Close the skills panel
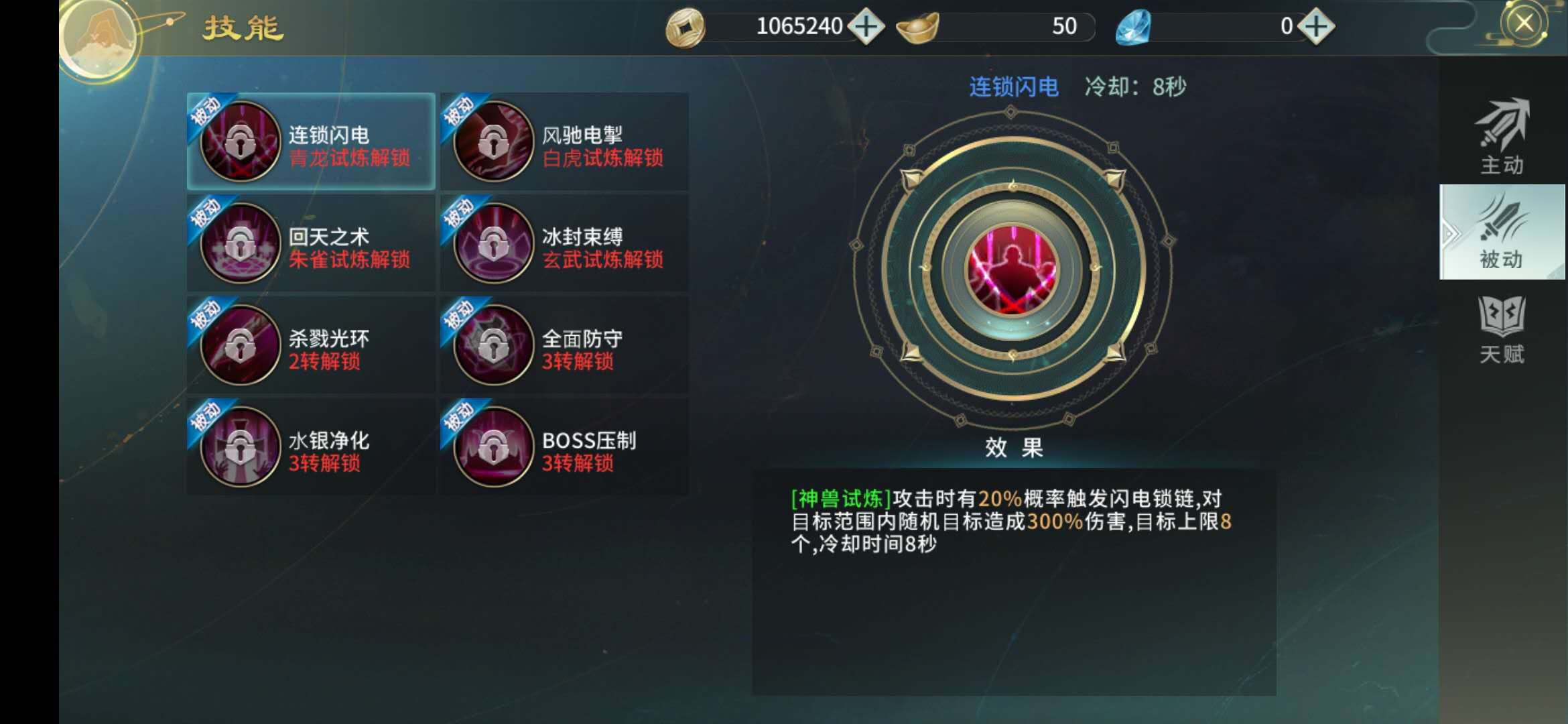Viewport: 1568px width, 724px height. [1524, 23]
